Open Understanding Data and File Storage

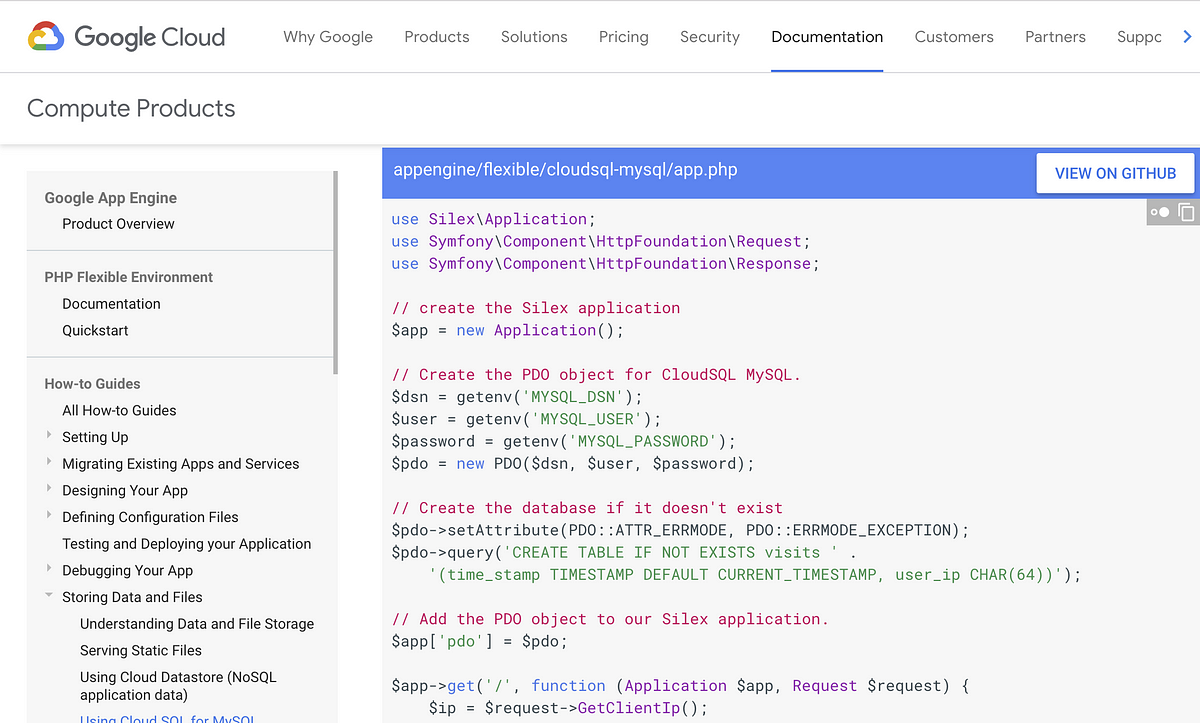tap(197, 624)
